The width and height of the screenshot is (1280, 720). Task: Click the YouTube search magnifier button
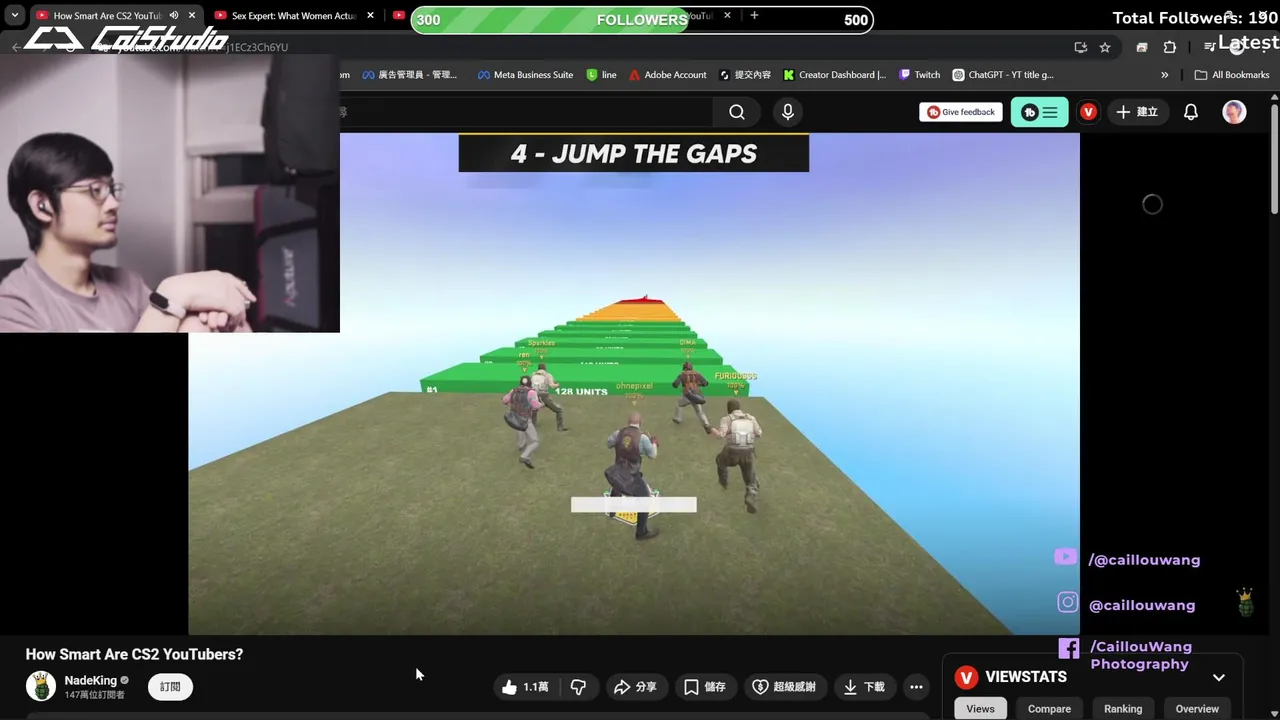[737, 112]
